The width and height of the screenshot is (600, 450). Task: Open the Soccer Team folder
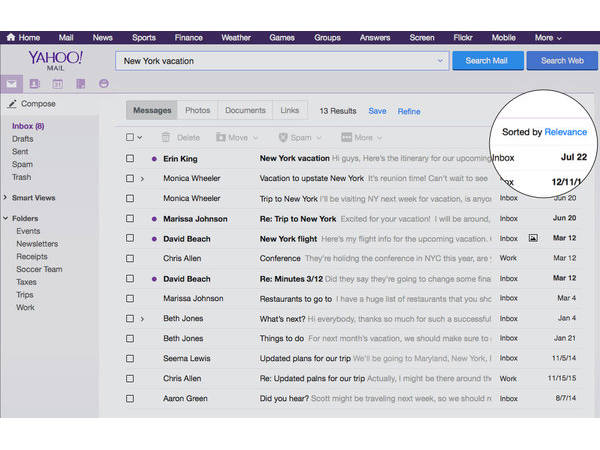tap(39, 269)
